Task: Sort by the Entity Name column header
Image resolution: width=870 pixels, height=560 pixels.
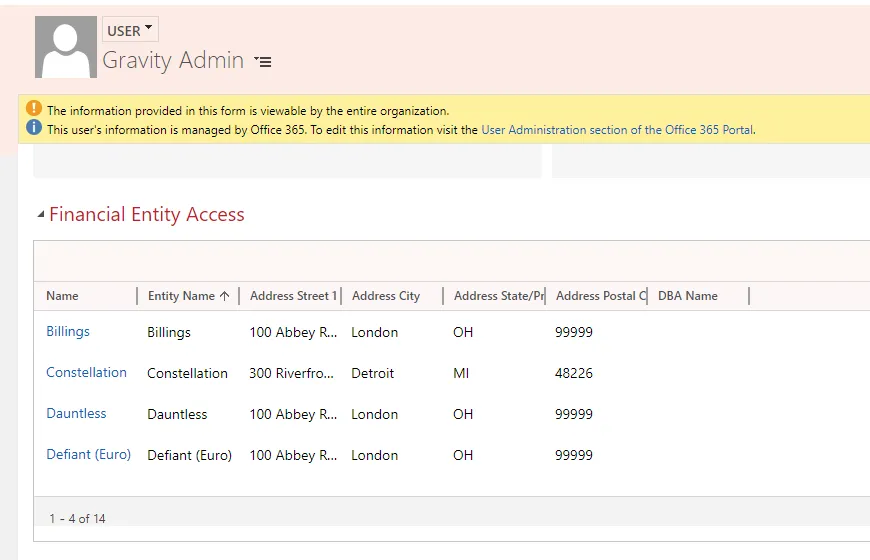Action: [x=181, y=296]
